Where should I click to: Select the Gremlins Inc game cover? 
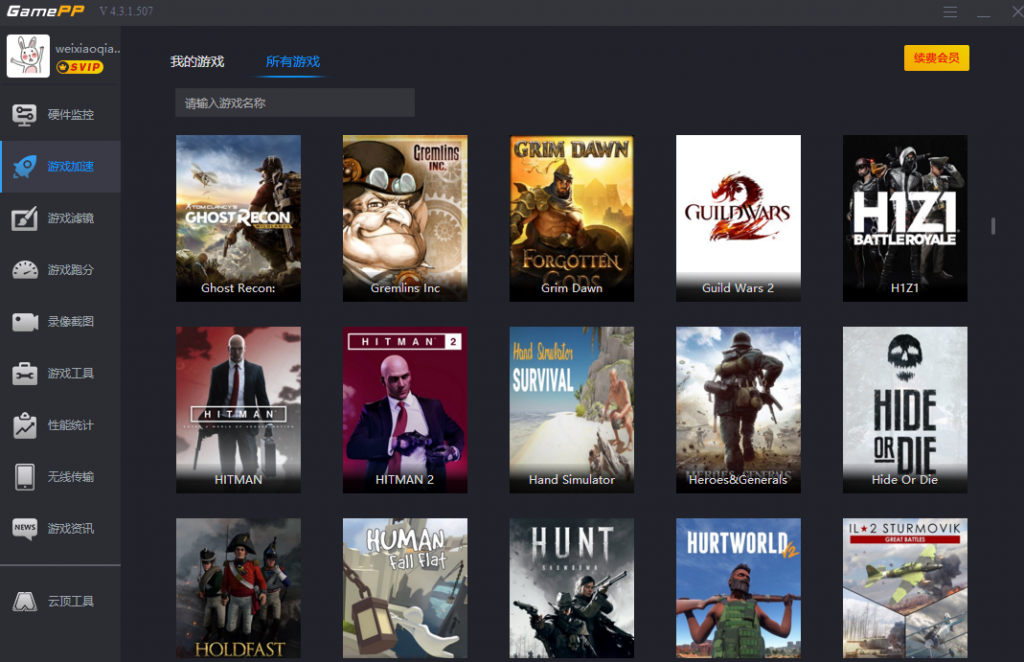point(405,218)
